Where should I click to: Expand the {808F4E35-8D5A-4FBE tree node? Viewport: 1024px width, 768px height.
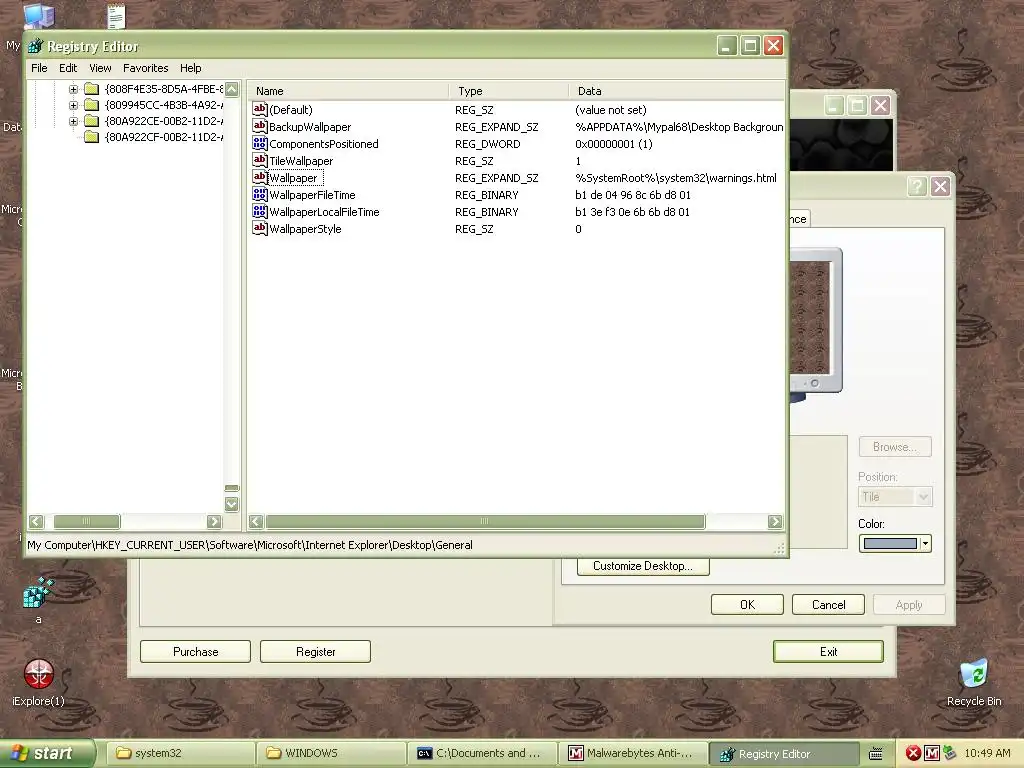click(x=73, y=89)
